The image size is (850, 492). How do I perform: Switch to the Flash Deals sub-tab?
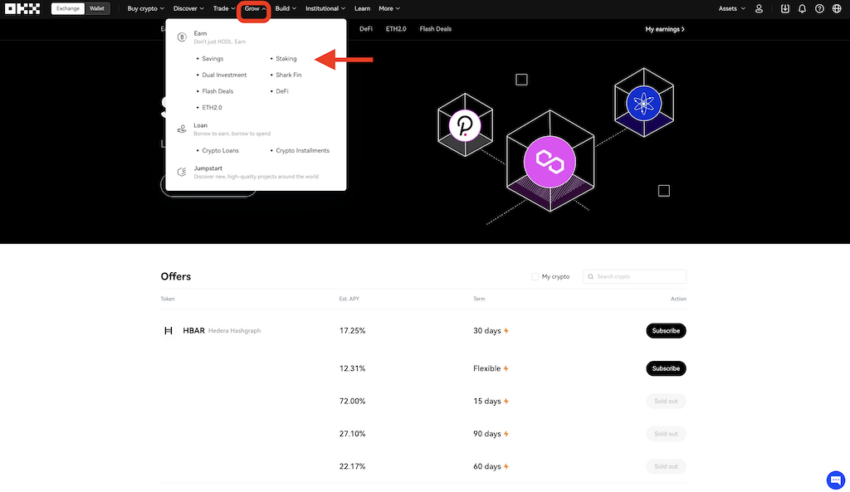pos(435,29)
